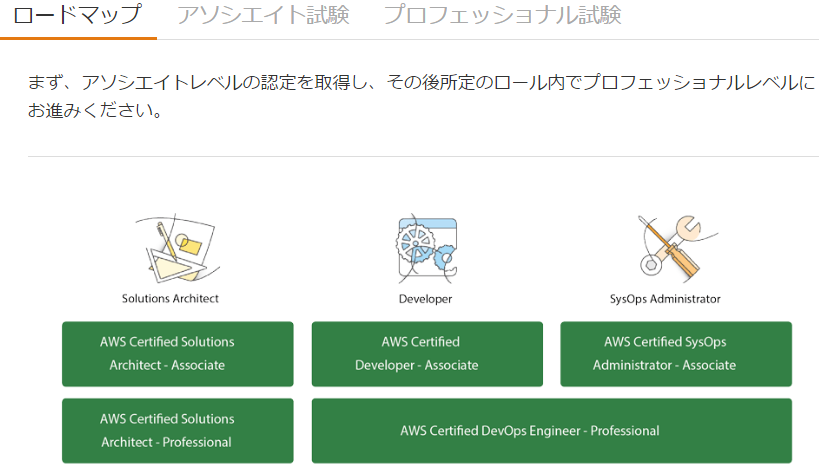Screen dimensions: 819x468
Task: Click the Developer gears icon
Action: [426, 247]
